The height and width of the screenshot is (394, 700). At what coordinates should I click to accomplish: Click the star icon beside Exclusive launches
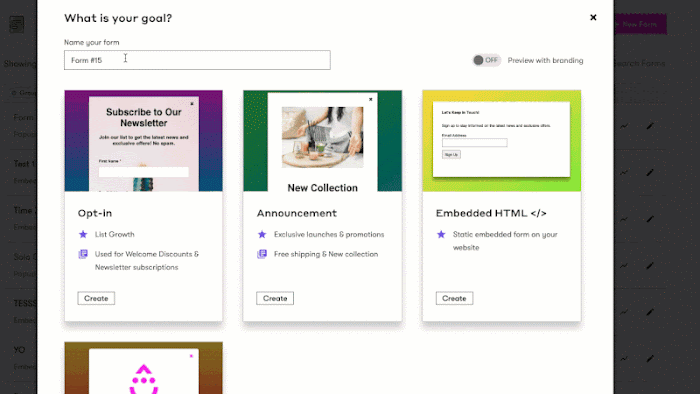262,234
